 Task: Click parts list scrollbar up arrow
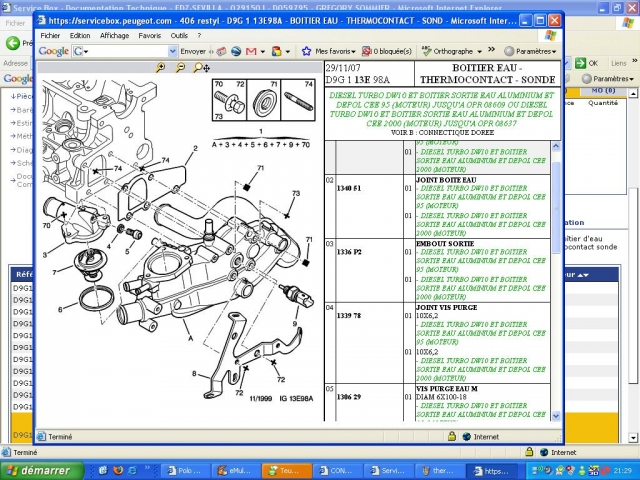click(x=556, y=146)
